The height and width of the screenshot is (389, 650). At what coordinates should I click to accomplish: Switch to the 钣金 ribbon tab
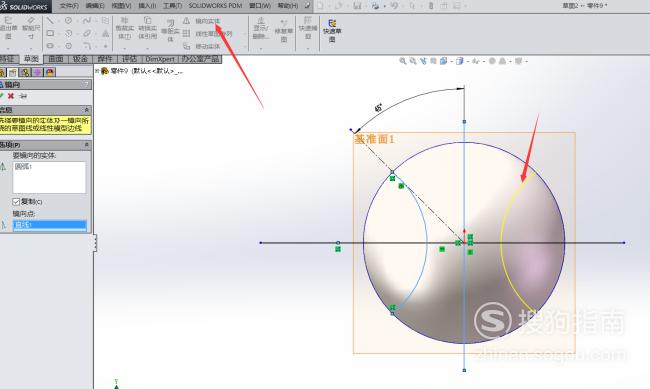coord(80,59)
